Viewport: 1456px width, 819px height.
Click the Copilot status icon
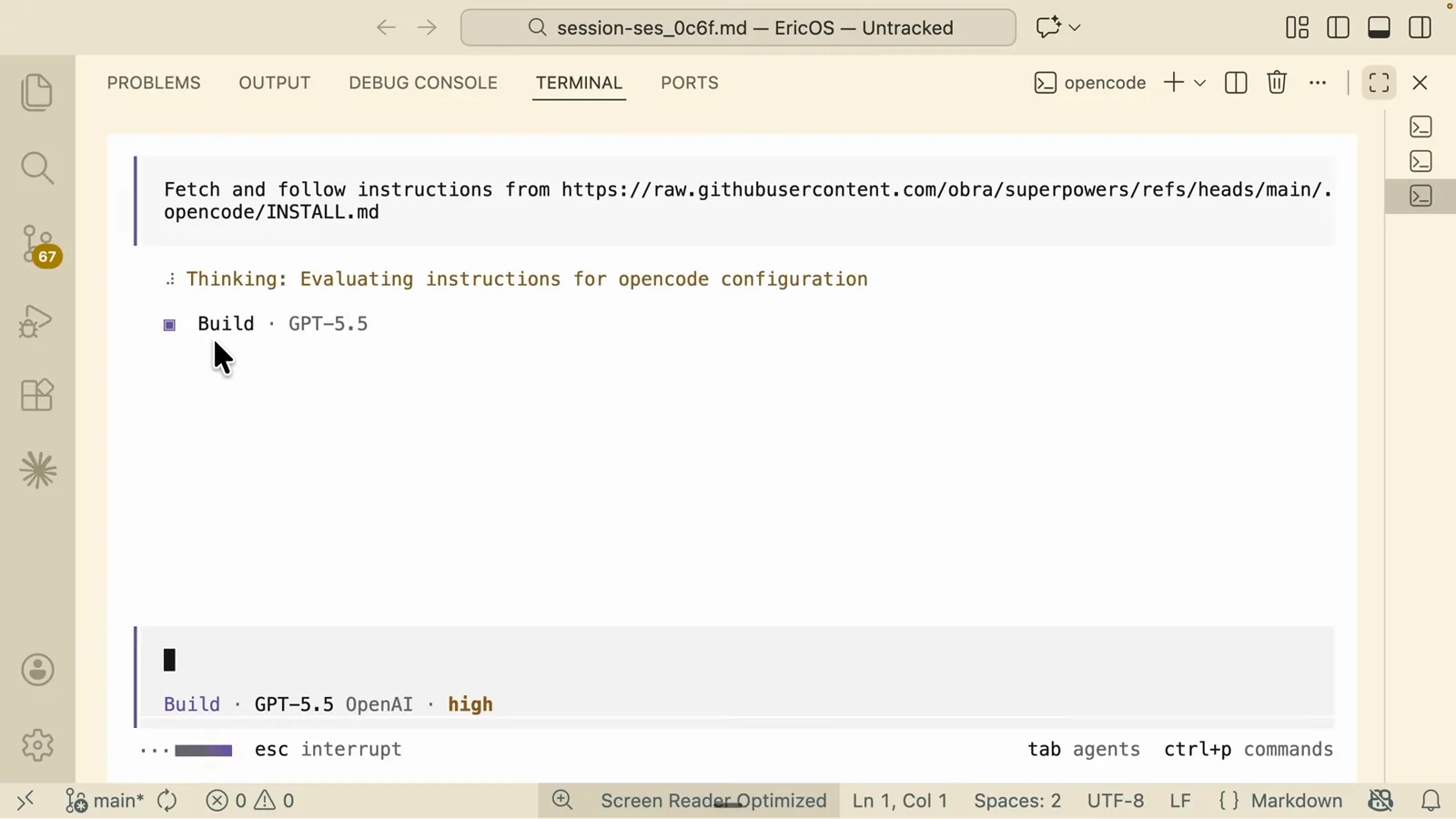[x=1381, y=801]
